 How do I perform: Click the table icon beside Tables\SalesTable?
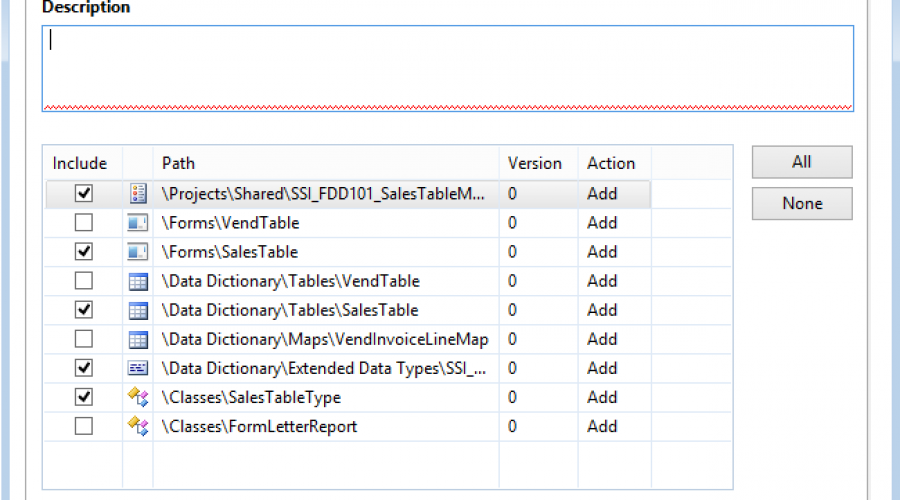[138, 310]
